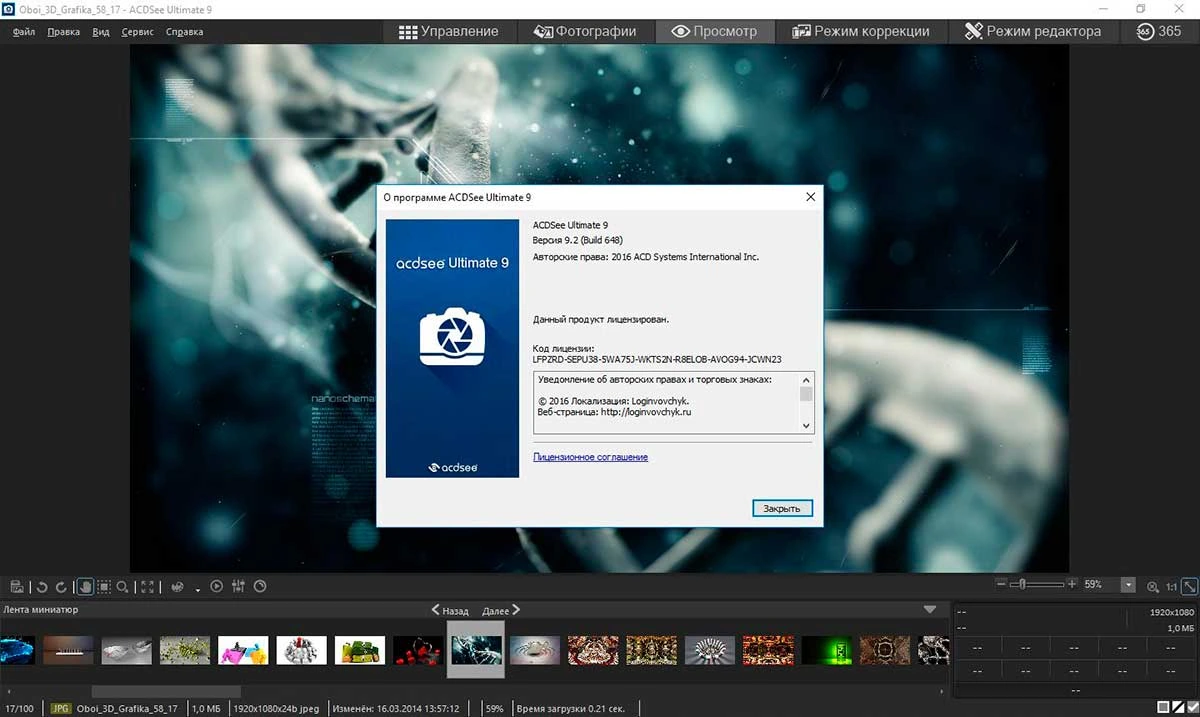This screenshot has height=717, width=1200.
Task: Set zoom to actual size 1:1
Action: (1171, 587)
